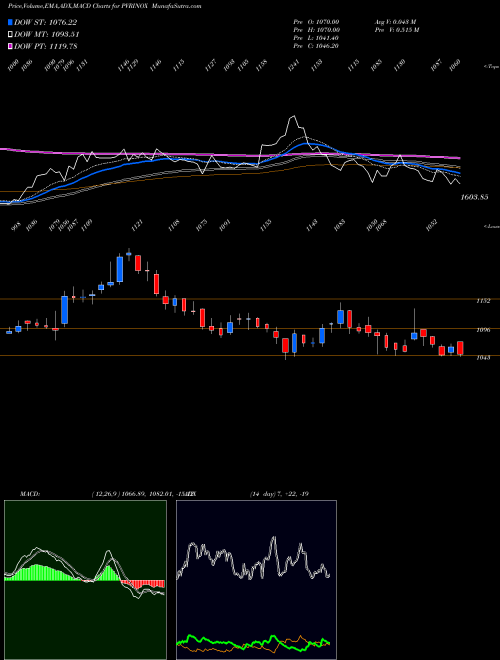Click the 998 lows label
The height and width of the screenshot is (660, 500).
(16, 226)
